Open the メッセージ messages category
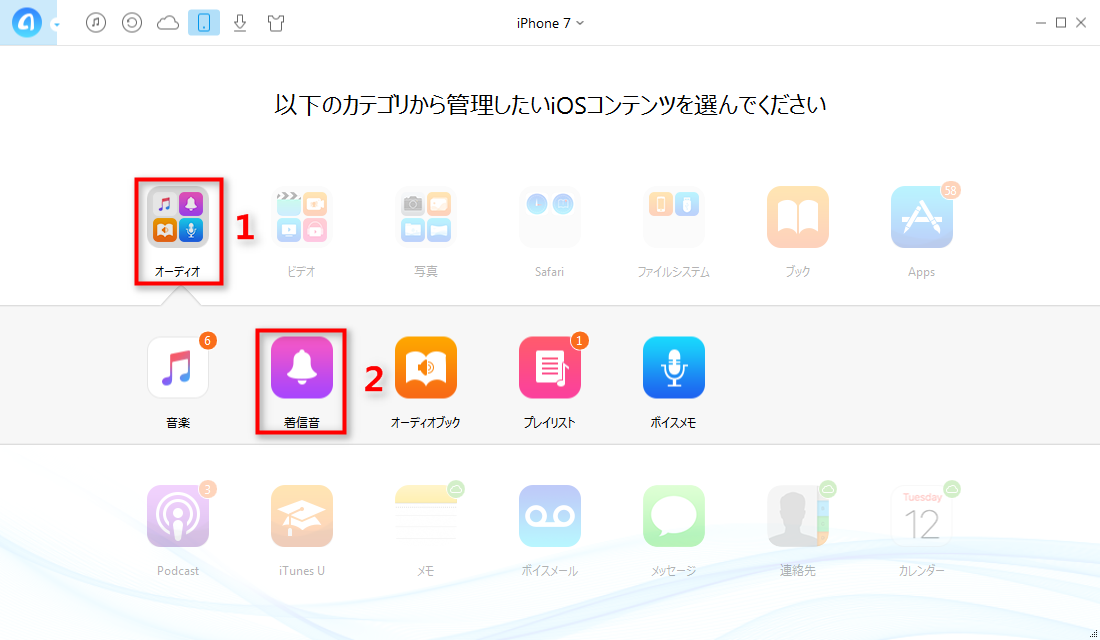Screen dimensions: 1100x640 [x=673, y=516]
